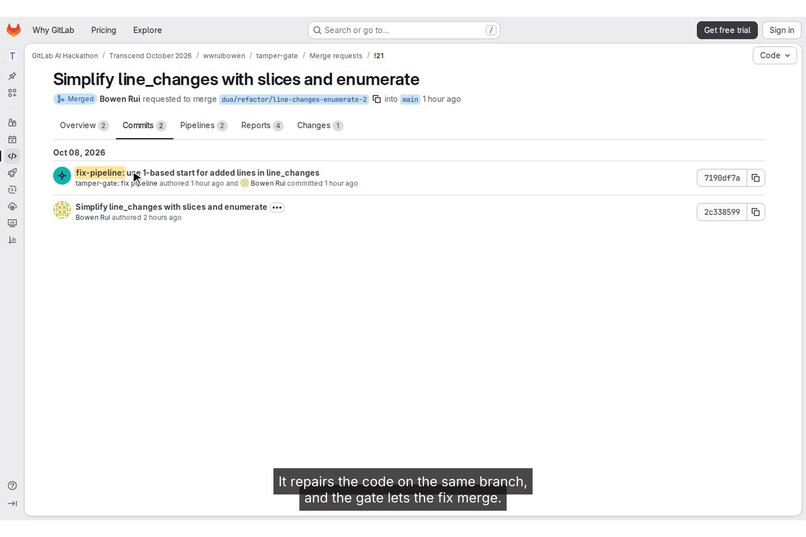This screenshot has height=537, width=806.
Task: Open commit hash 7198df7a
Action: click(x=722, y=178)
